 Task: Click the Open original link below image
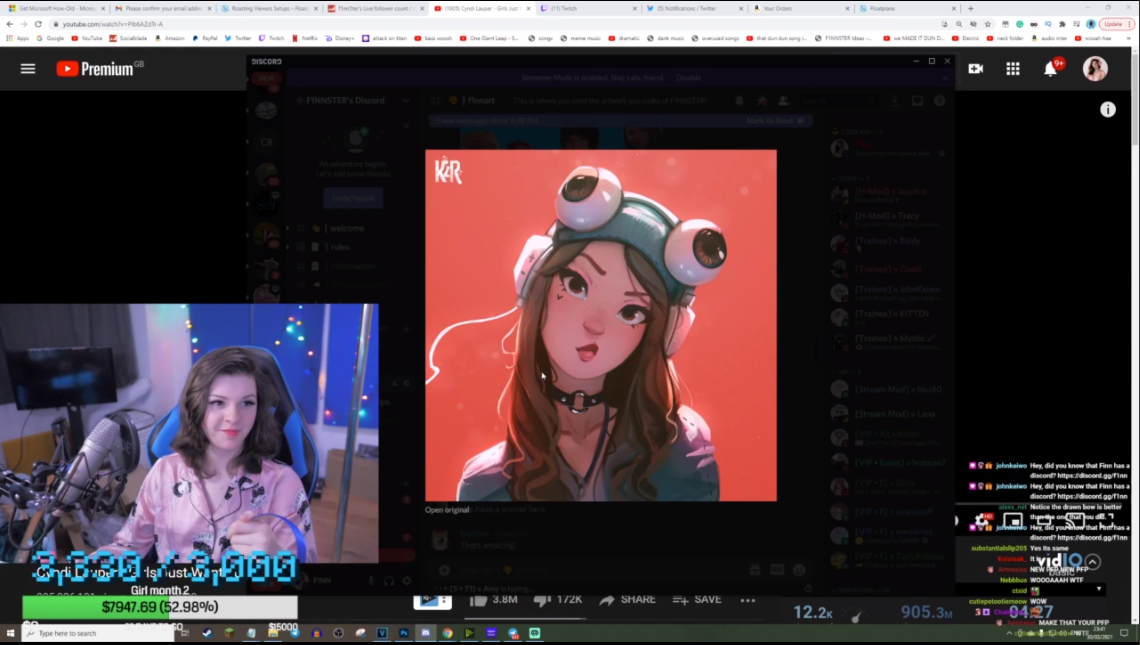446,510
